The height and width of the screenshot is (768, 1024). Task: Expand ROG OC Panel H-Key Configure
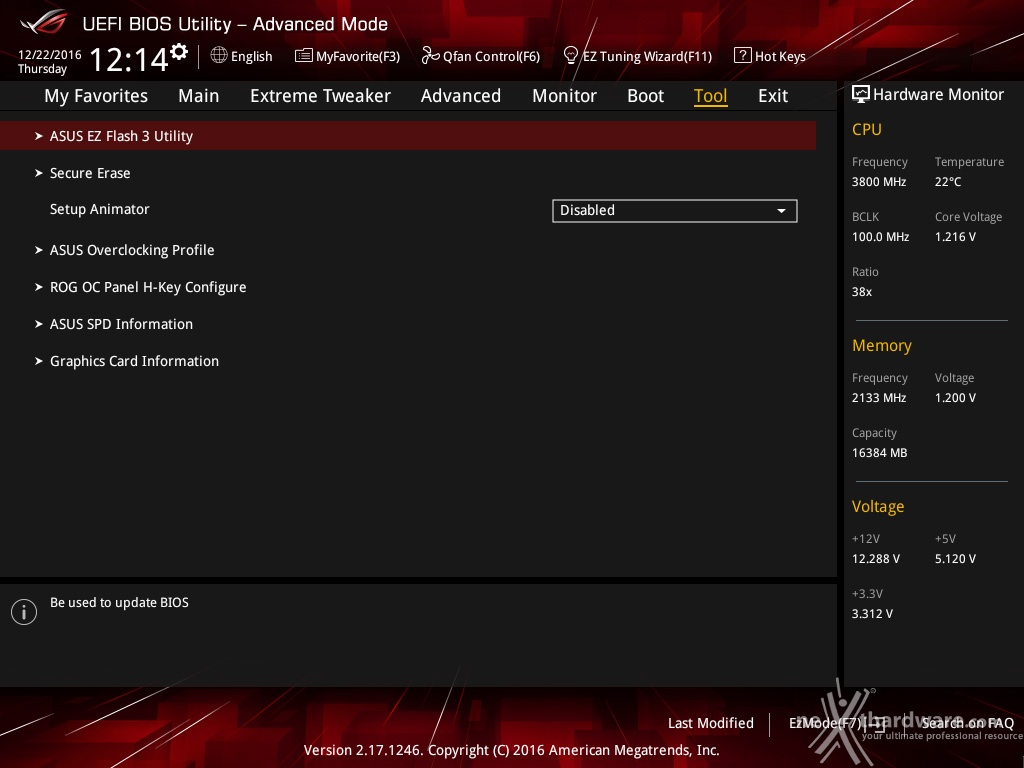coord(148,287)
